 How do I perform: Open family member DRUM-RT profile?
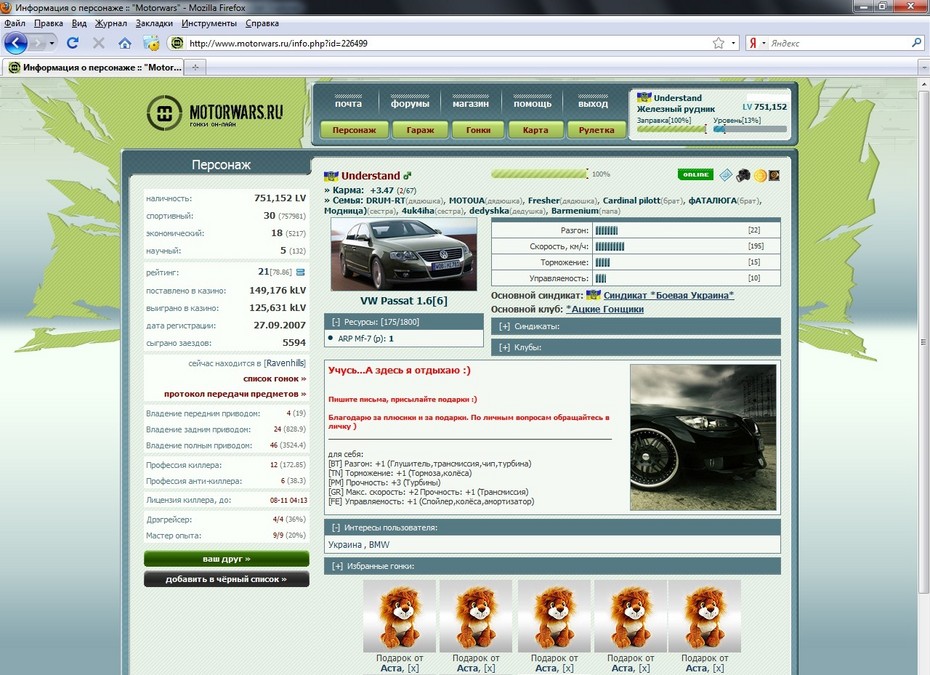pos(385,200)
